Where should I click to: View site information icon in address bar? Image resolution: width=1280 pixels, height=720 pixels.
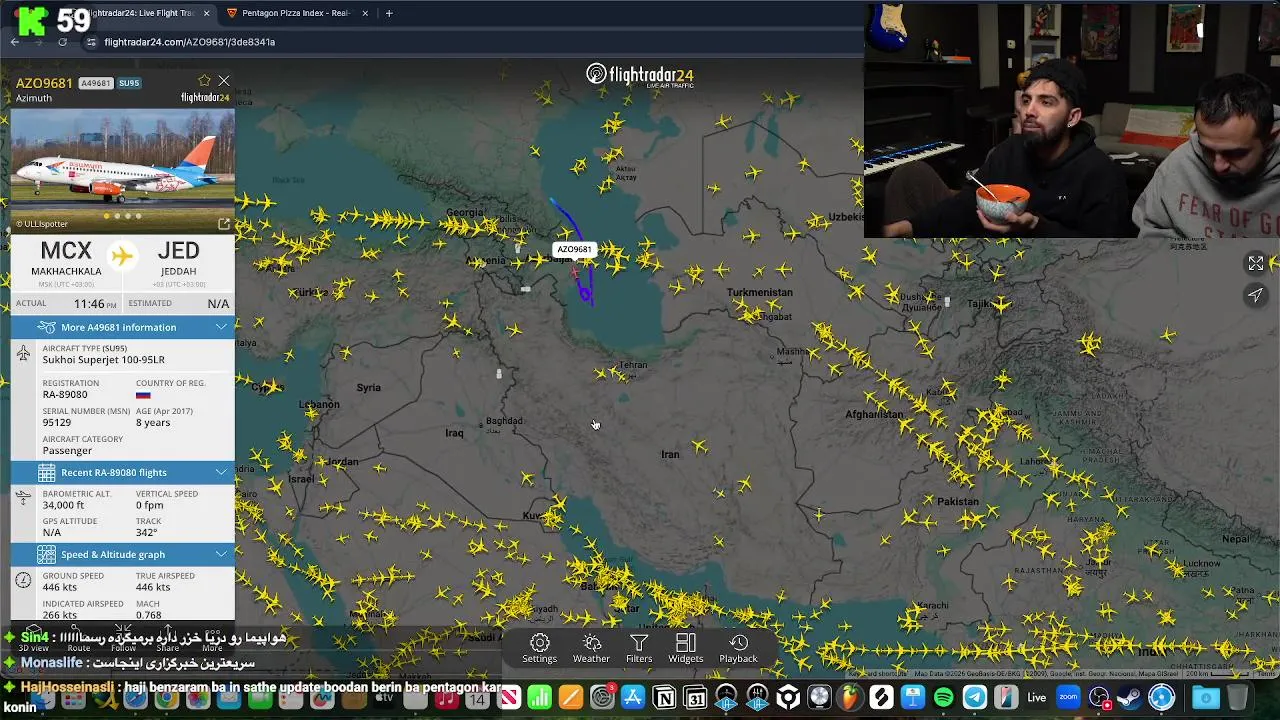[91, 42]
